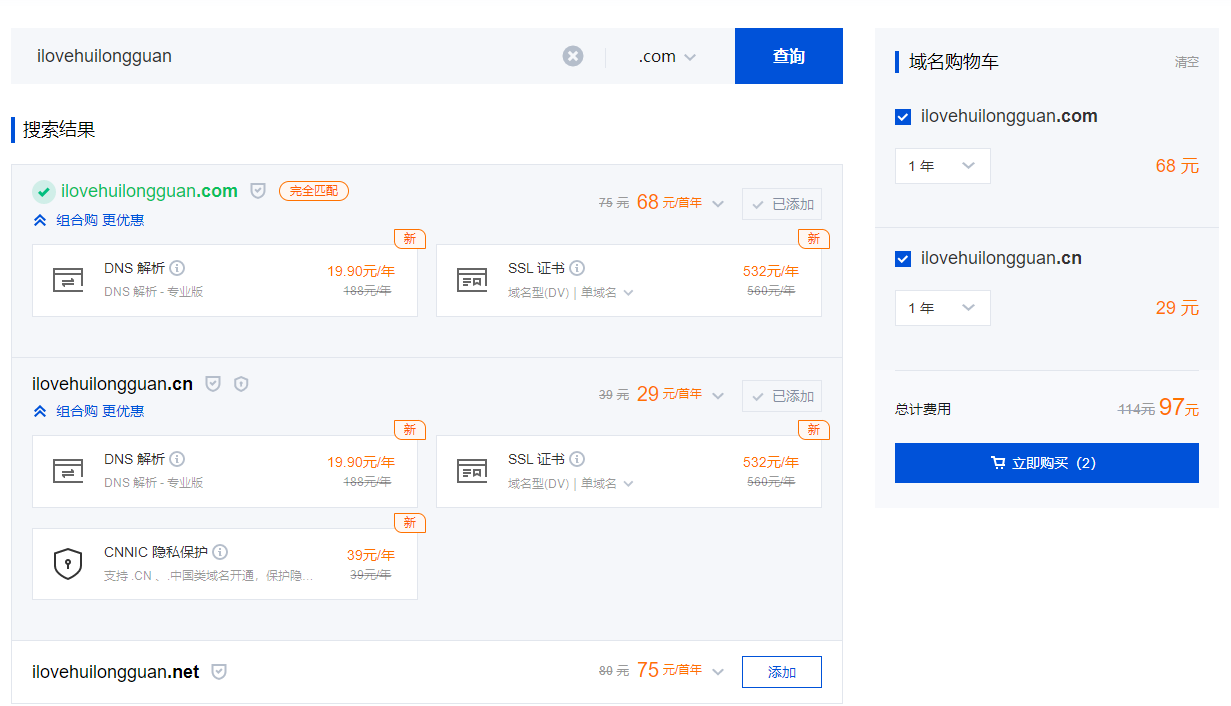Image resolution: width=1231 pixels, height=706 pixels.
Task: Click info icon next to first DNS 解析
Action: 177,268
